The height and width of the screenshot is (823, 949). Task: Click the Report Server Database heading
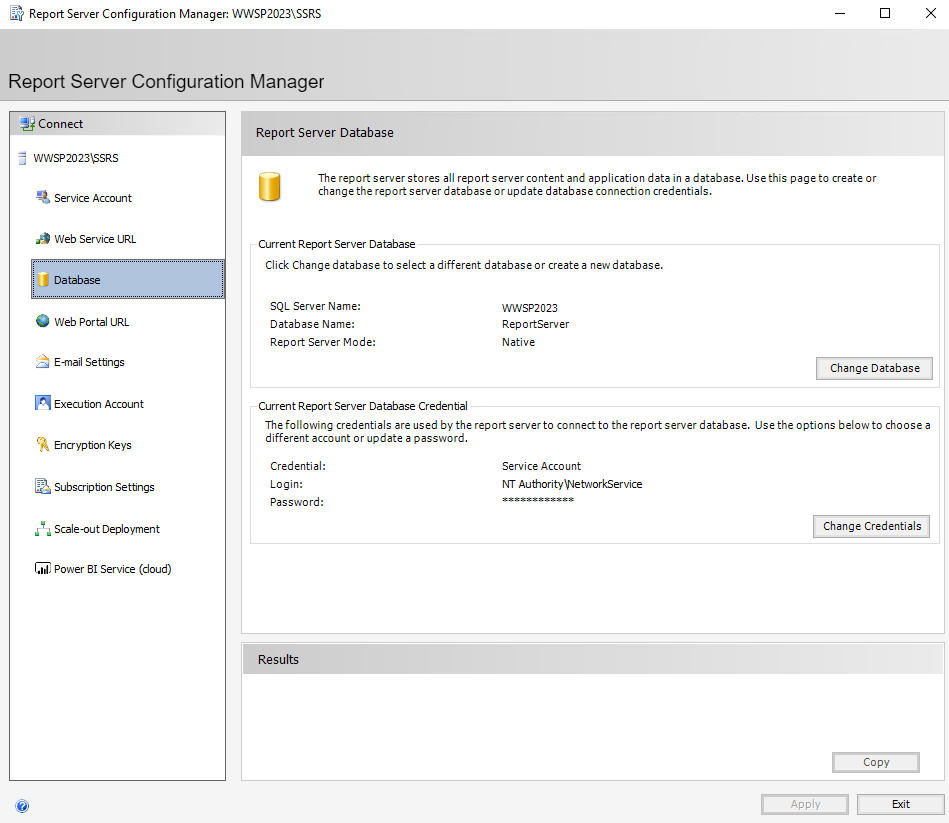tap(324, 133)
